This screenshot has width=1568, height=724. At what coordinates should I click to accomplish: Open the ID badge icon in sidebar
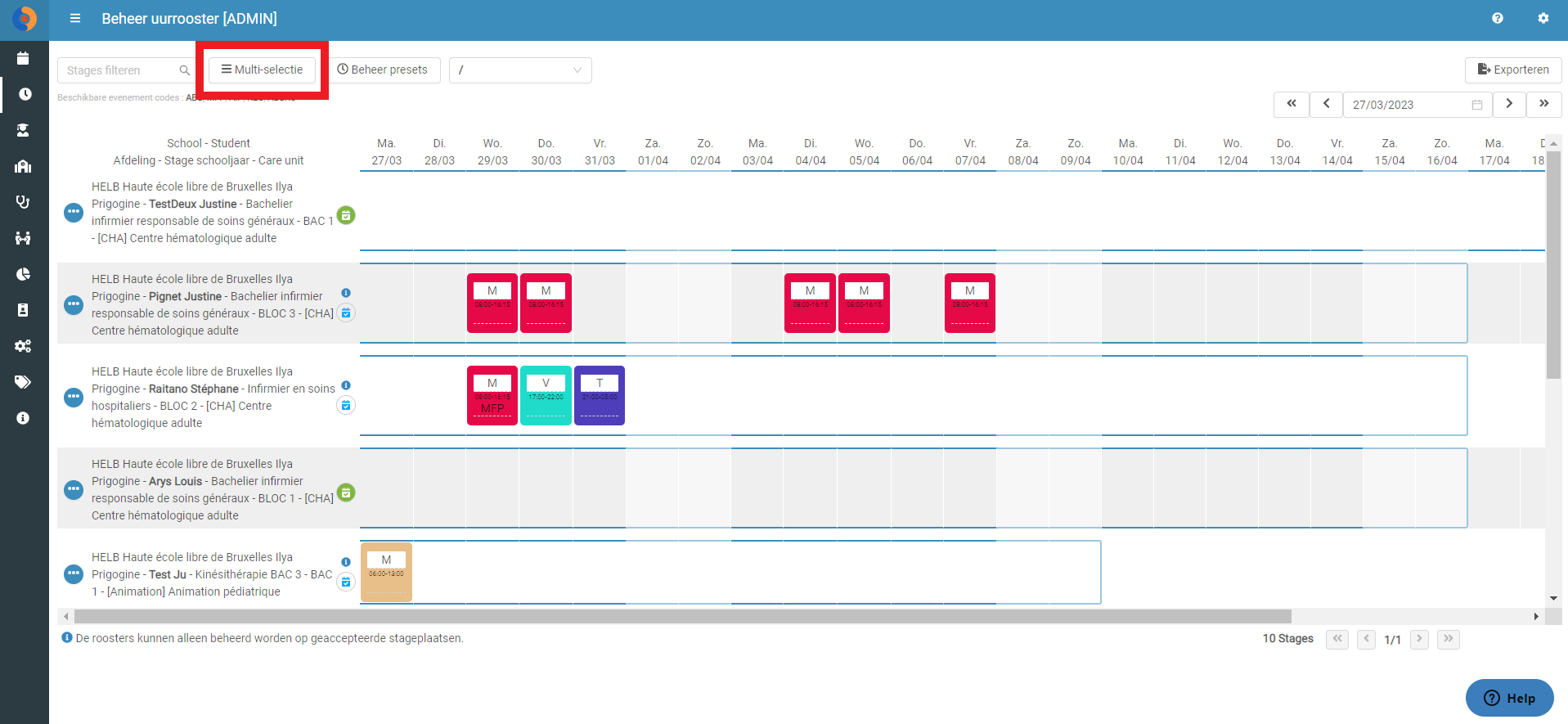(x=23, y=310)
